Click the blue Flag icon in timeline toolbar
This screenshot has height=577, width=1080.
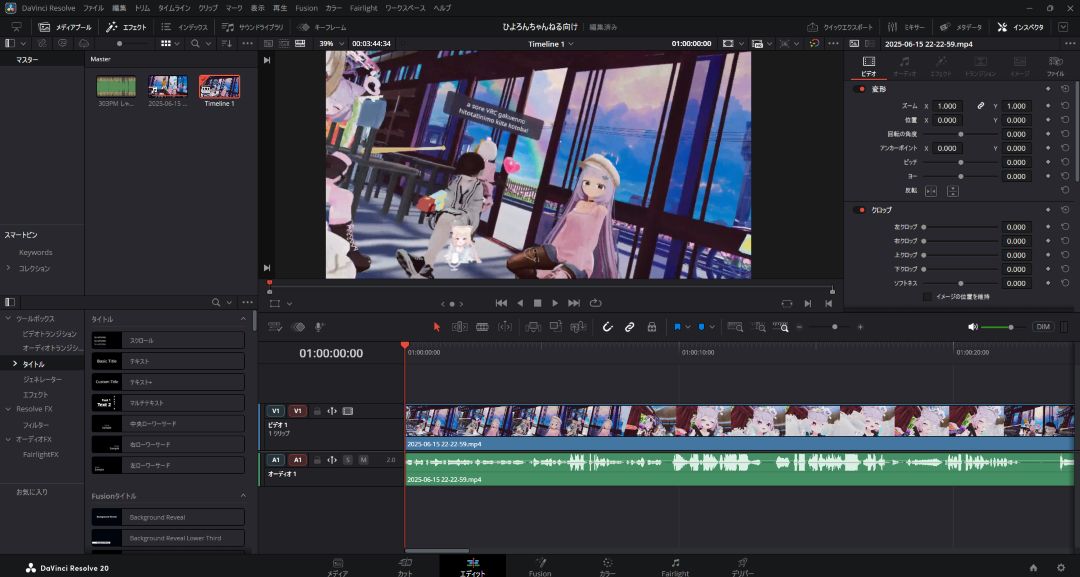677,327
